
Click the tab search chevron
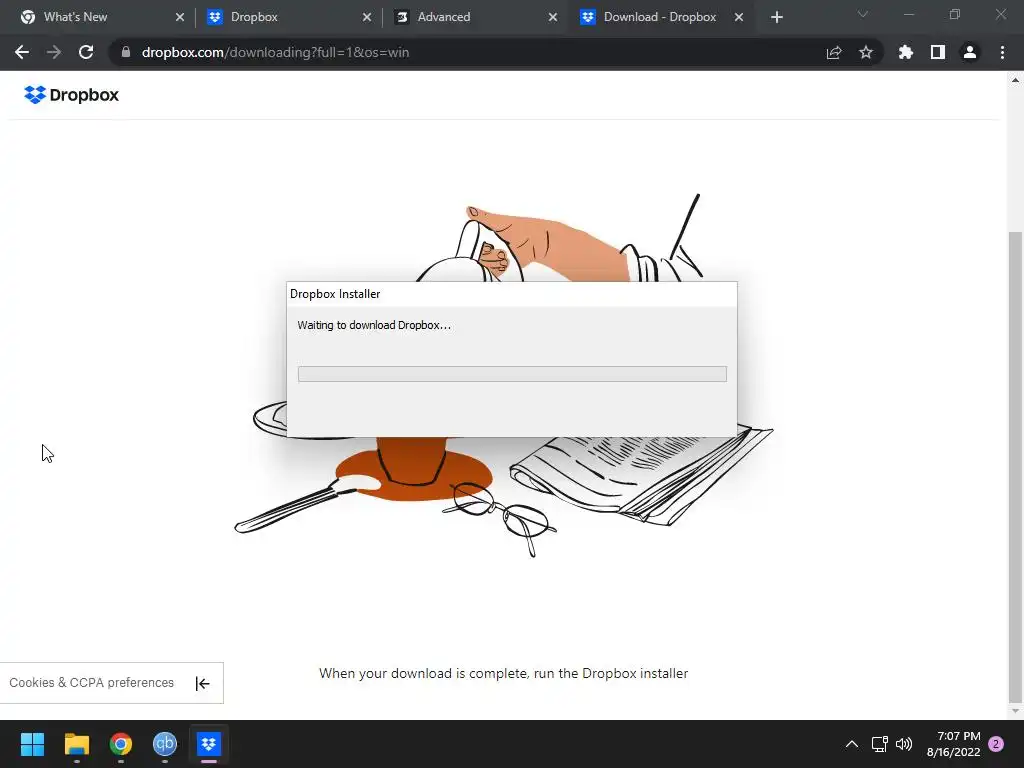tap(863, 14)
